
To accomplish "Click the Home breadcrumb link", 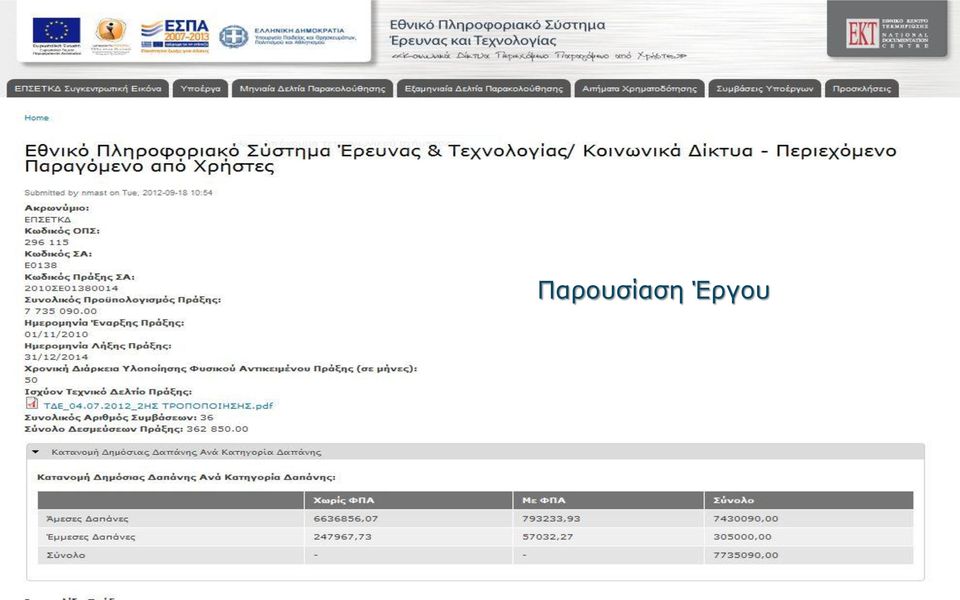I will point(36,118).
